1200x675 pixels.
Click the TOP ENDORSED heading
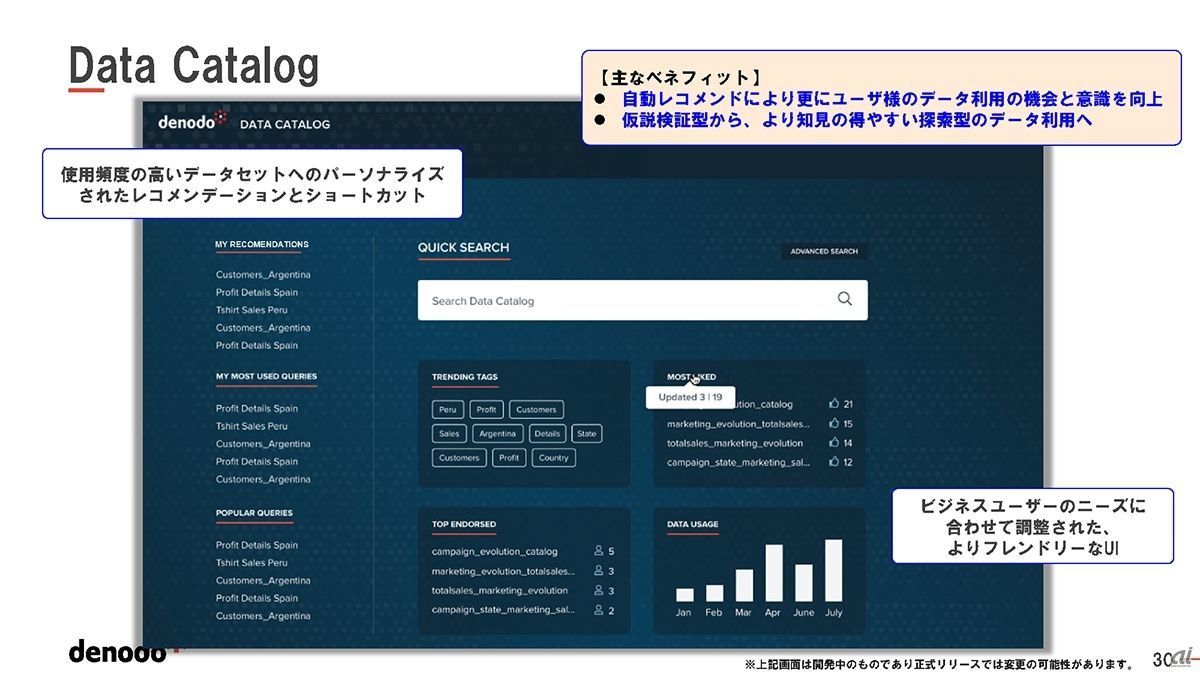coord(464,524)
